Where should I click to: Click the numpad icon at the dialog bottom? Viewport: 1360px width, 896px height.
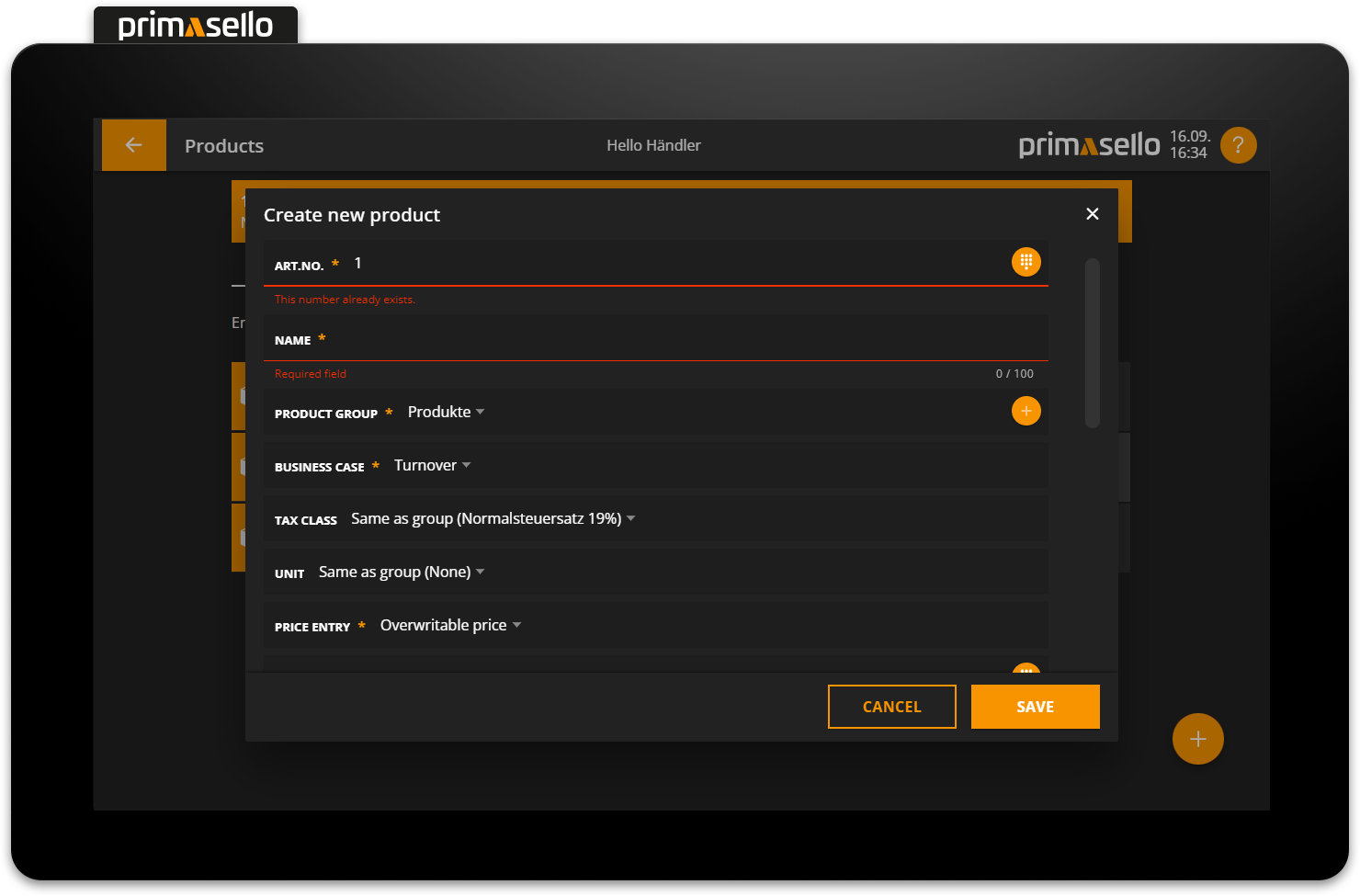1026,674
